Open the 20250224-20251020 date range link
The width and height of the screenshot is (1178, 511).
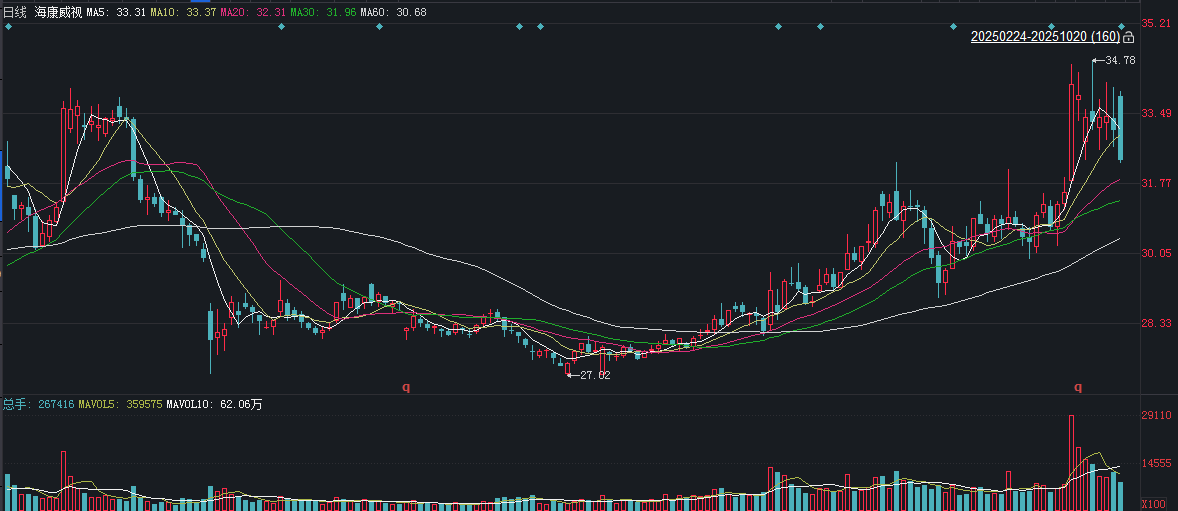click(x=1045, y=37)
